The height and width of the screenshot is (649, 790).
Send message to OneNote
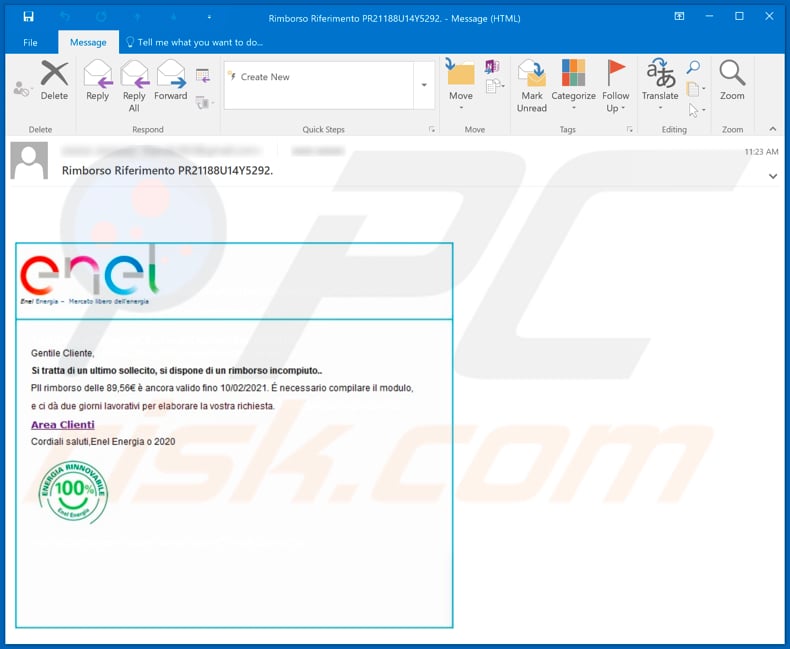(492, 67)
